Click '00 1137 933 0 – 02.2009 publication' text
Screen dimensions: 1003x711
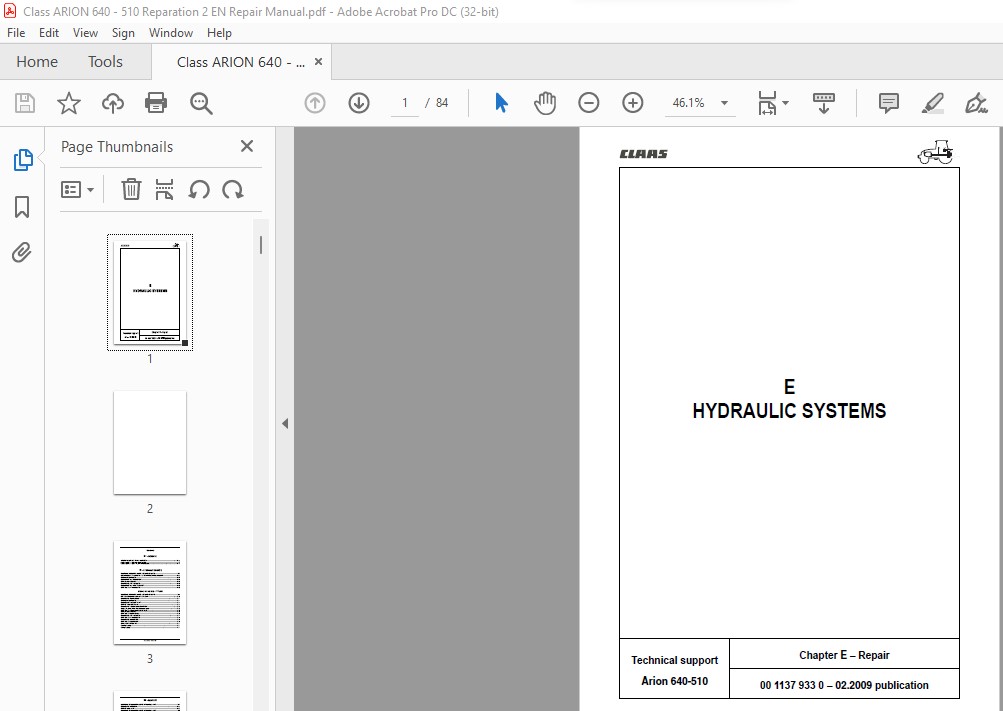[844, 685]
